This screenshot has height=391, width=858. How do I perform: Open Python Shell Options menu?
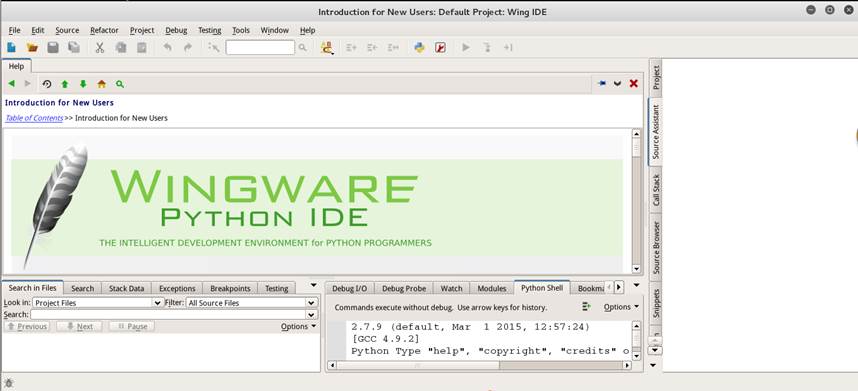tap(621, 307)
